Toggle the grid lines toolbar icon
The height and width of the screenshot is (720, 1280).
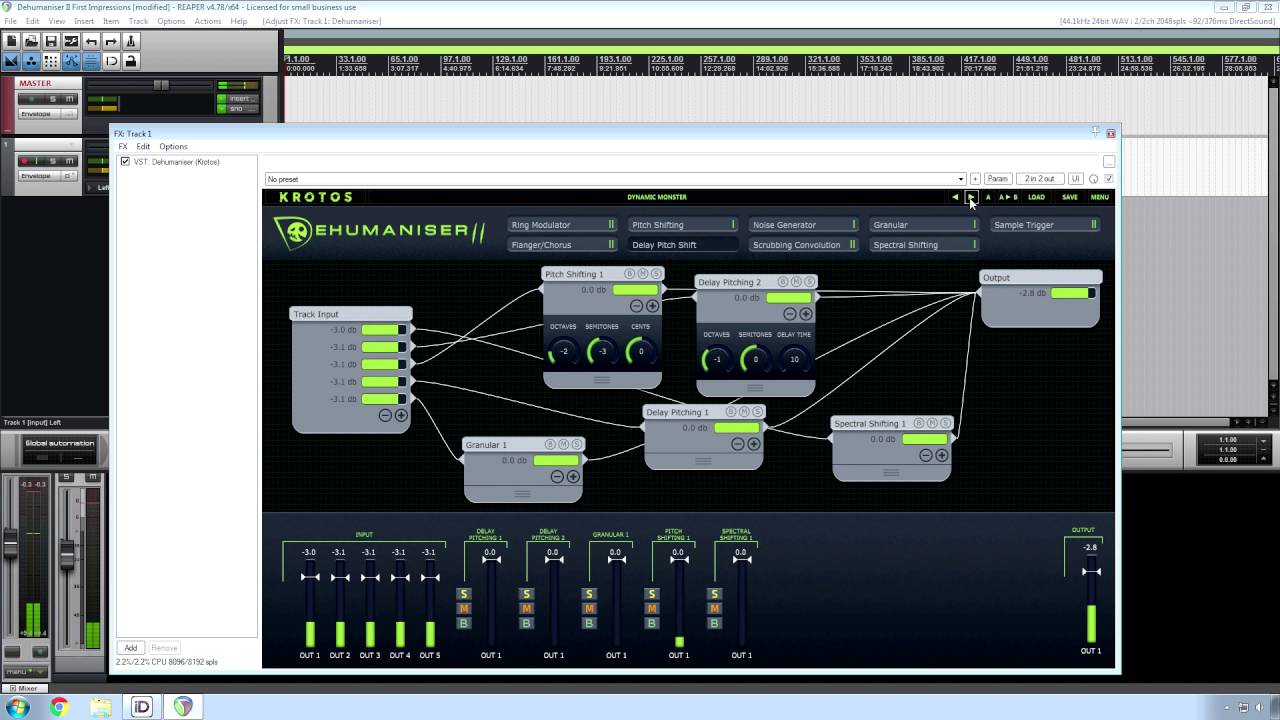click(x=51, y=61)
